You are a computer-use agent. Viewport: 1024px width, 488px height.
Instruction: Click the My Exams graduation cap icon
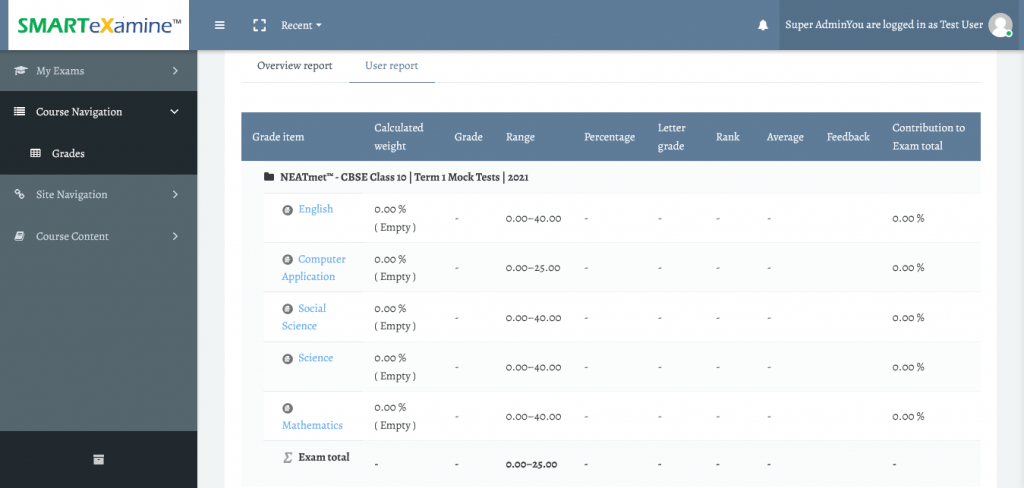(21, 71)
